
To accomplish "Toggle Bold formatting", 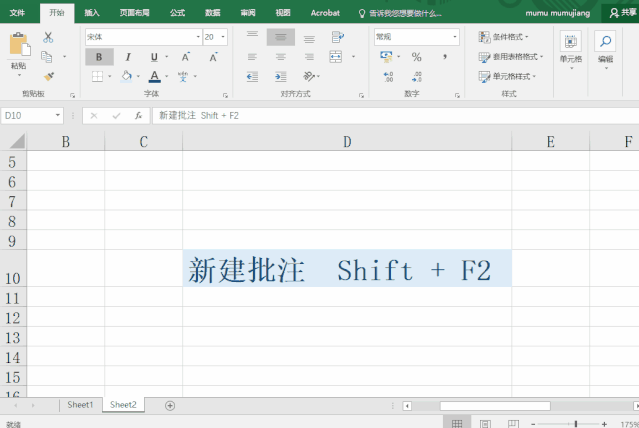I will tap(99, 57).
